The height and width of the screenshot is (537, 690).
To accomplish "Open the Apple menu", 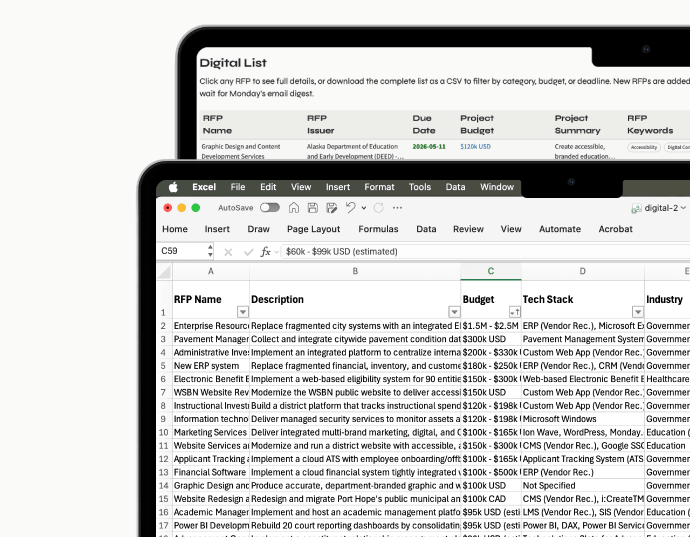I will (x=173, y=187).
